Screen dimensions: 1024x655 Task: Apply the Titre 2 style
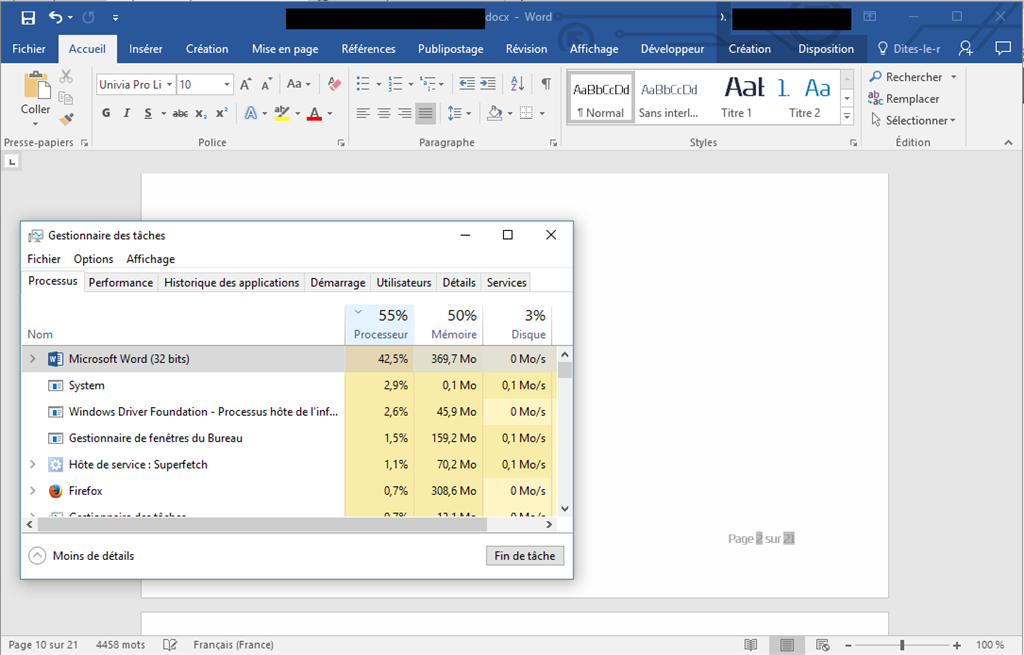[x=805, y=97]
